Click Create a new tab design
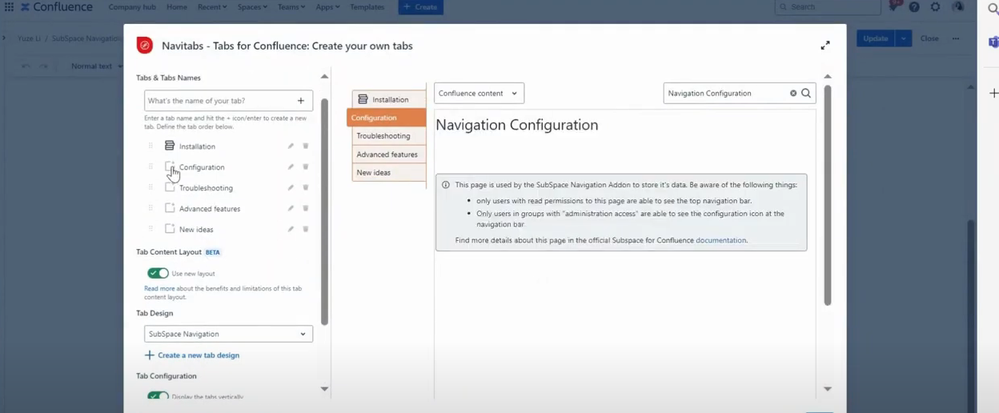The width and height of the screenshot is (999, 413). pos(192,355)
